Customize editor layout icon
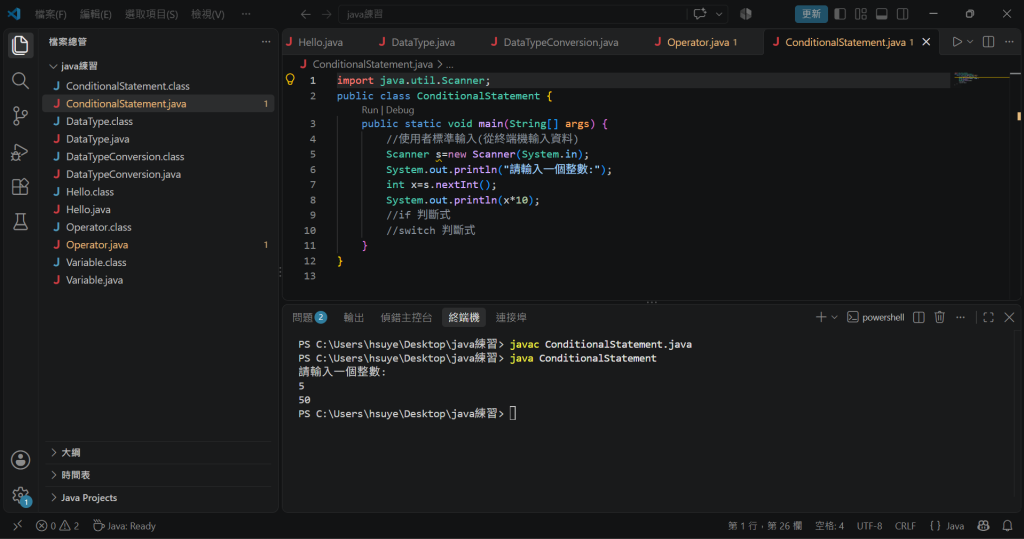This screenshot has width=1024, height=539. 861,14
